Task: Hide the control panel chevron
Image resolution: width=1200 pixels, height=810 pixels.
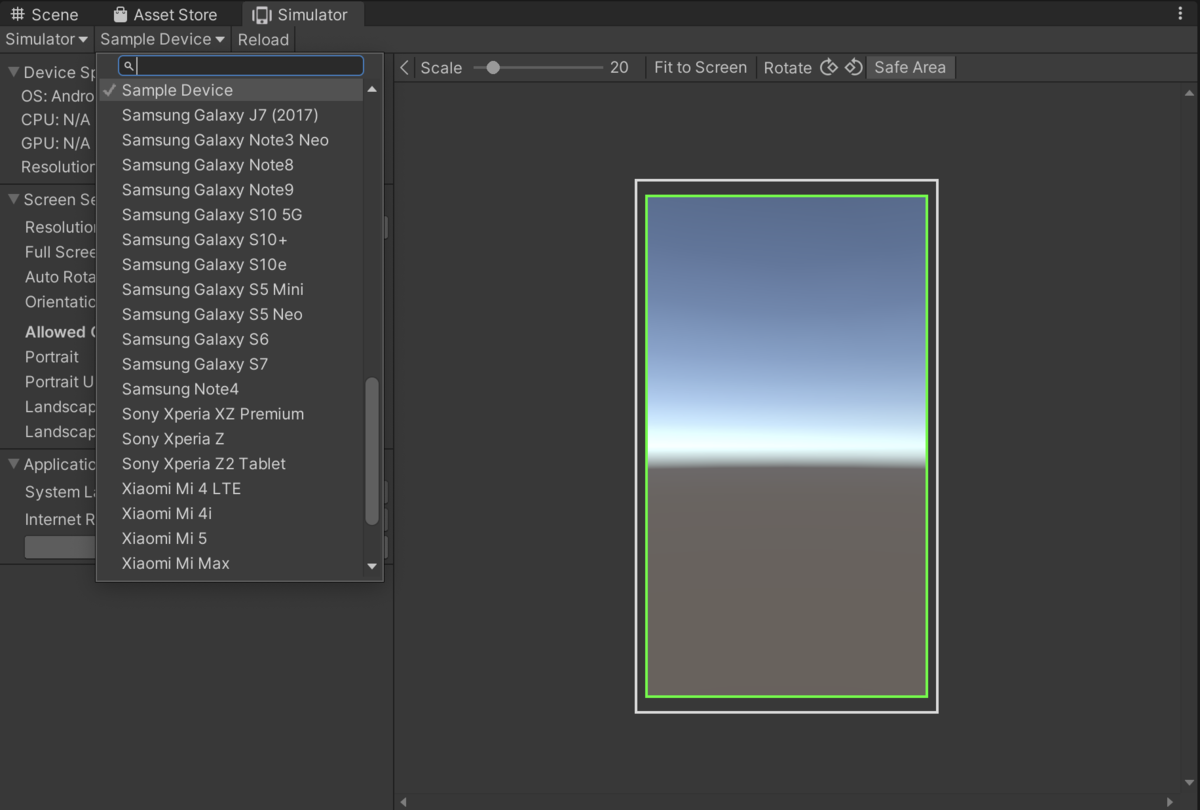Action: [404, 67]
